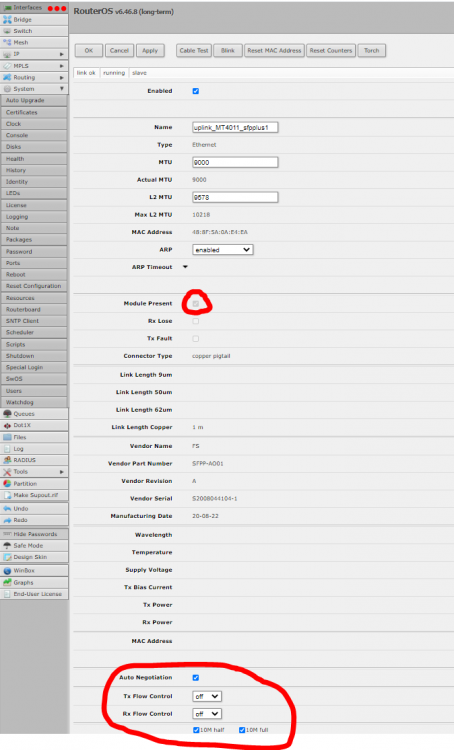This screenshot has width=454, height=750.
Task: Collapse the System submenu arrow
Action: point(62,89)
